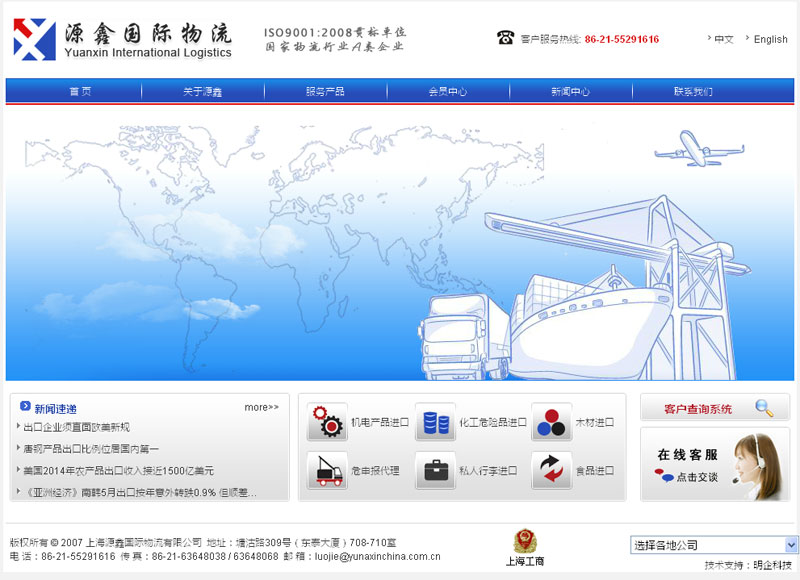Select the gears icon for 机电产品进口

pyautogui.click(x=328, y=421)
